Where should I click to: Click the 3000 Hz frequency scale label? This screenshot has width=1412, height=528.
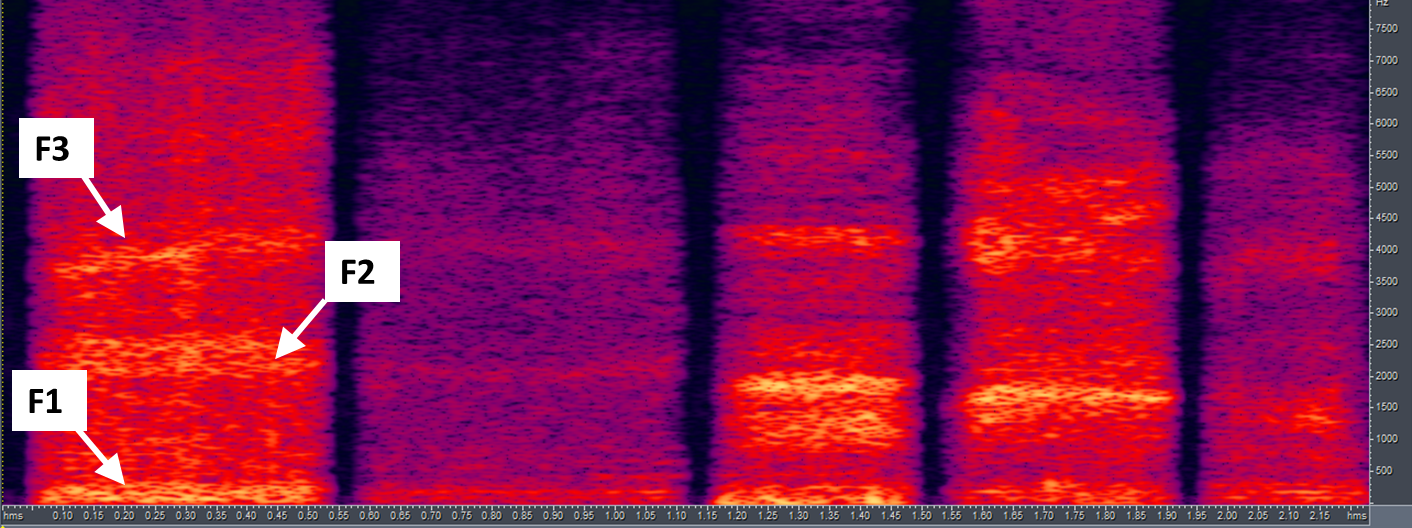point(1388,312)
